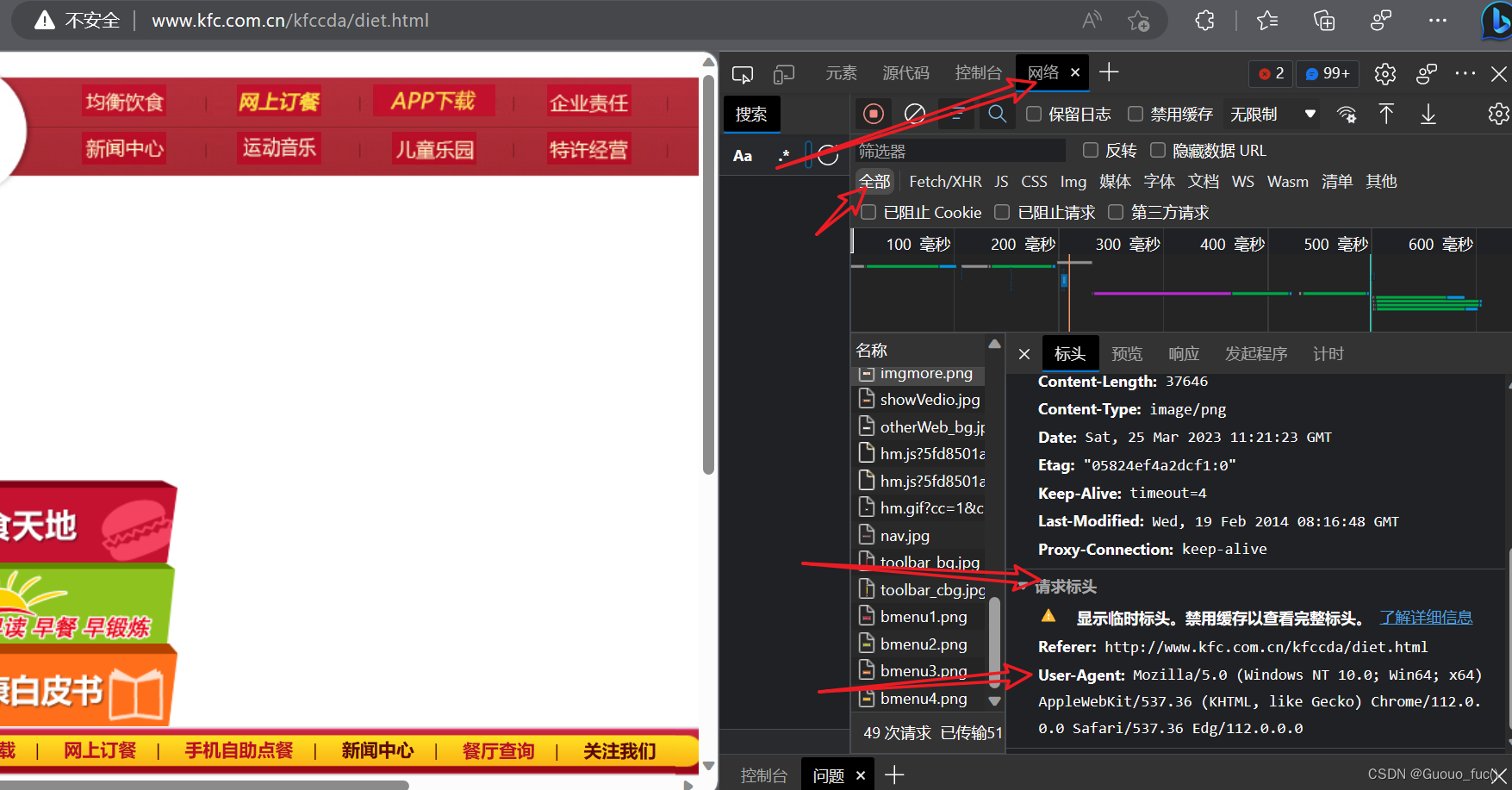
Task: Click the red errors count badge
Action: coord(1271,74)
